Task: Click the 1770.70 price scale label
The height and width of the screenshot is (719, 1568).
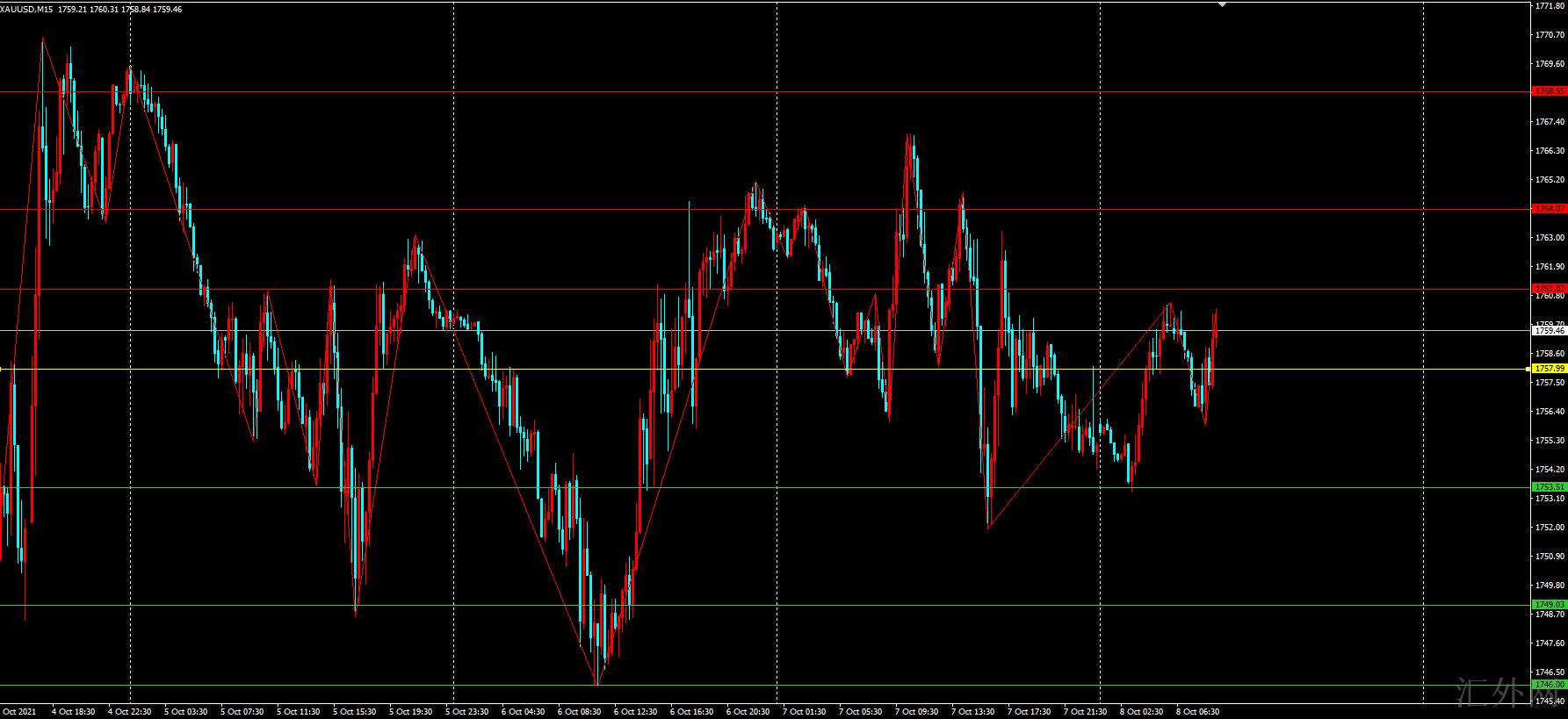Action: [1549, 35]
